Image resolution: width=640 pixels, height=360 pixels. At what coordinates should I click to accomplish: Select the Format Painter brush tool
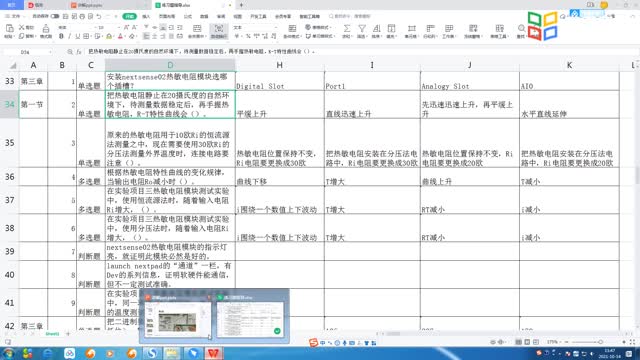46,31
